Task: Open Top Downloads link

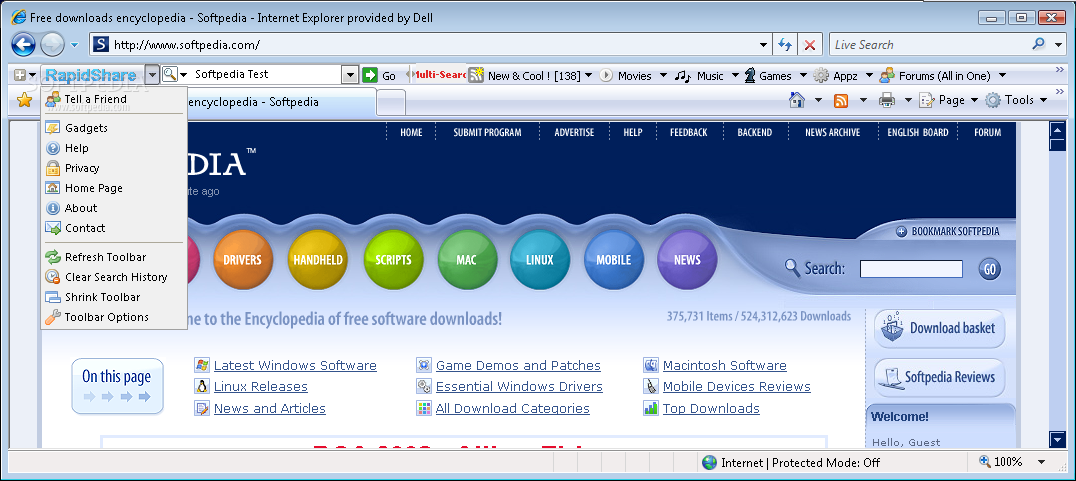Action: pyautogui.click(x=711, y=408)
